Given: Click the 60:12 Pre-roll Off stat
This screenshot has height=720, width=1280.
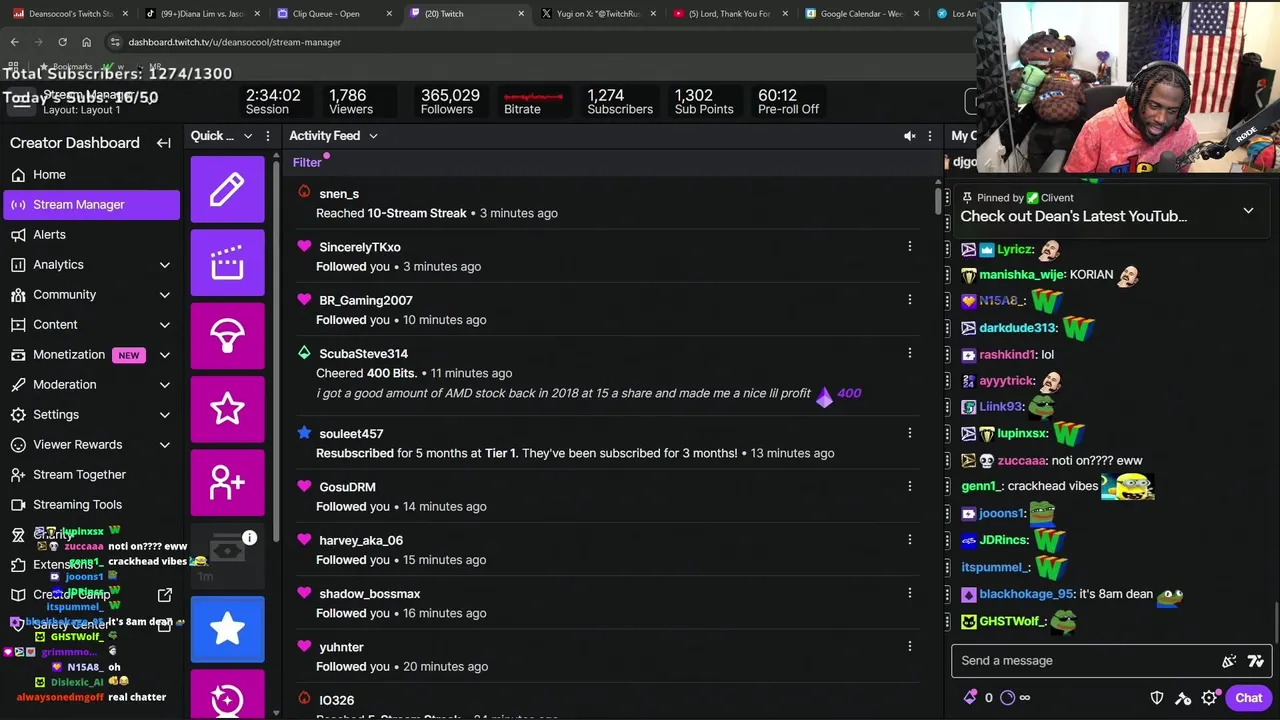Looking at the screenshot, I should (787, 101).
